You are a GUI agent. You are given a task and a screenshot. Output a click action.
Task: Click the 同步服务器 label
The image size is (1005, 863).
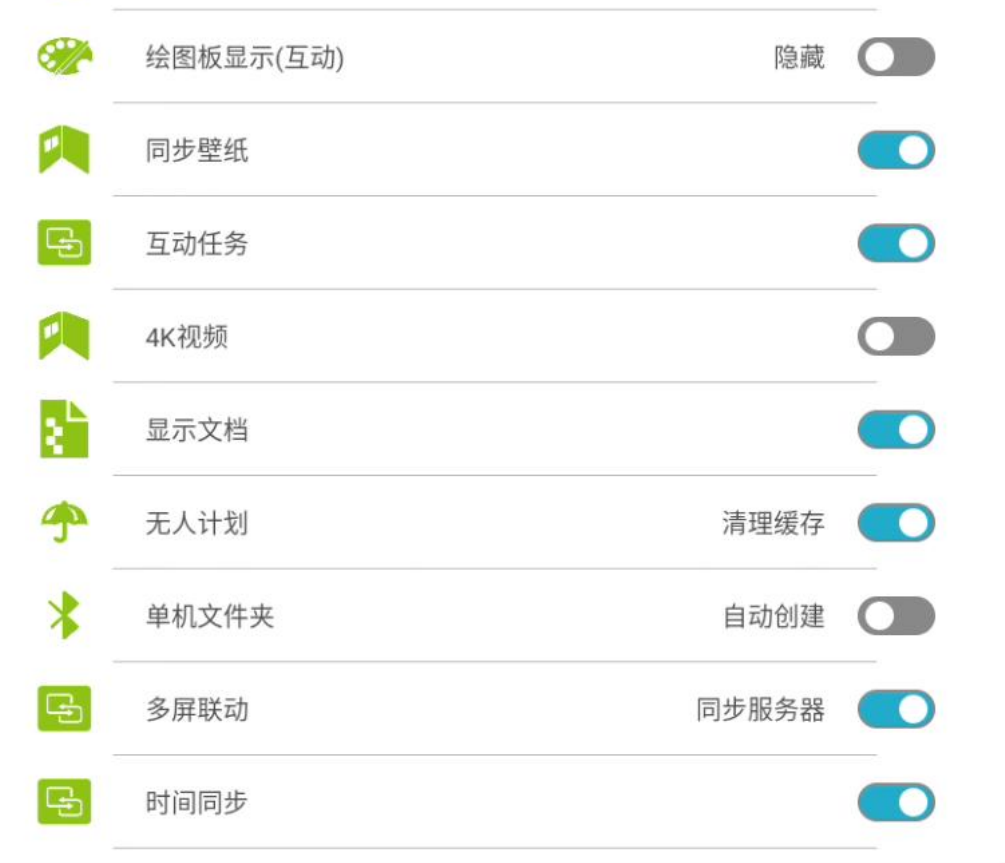[760, 710]
